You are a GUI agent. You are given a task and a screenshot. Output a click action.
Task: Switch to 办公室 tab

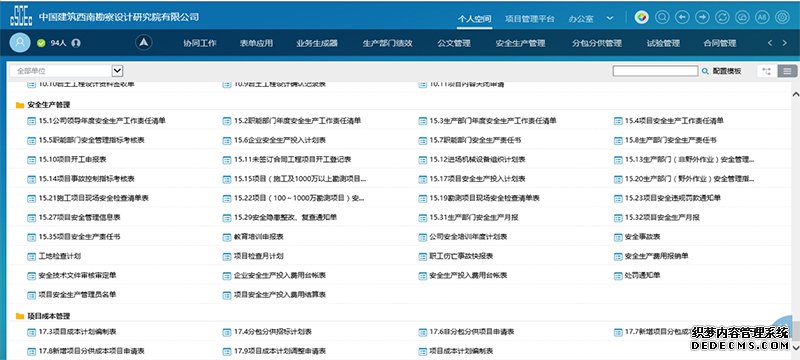pos(581,19)
